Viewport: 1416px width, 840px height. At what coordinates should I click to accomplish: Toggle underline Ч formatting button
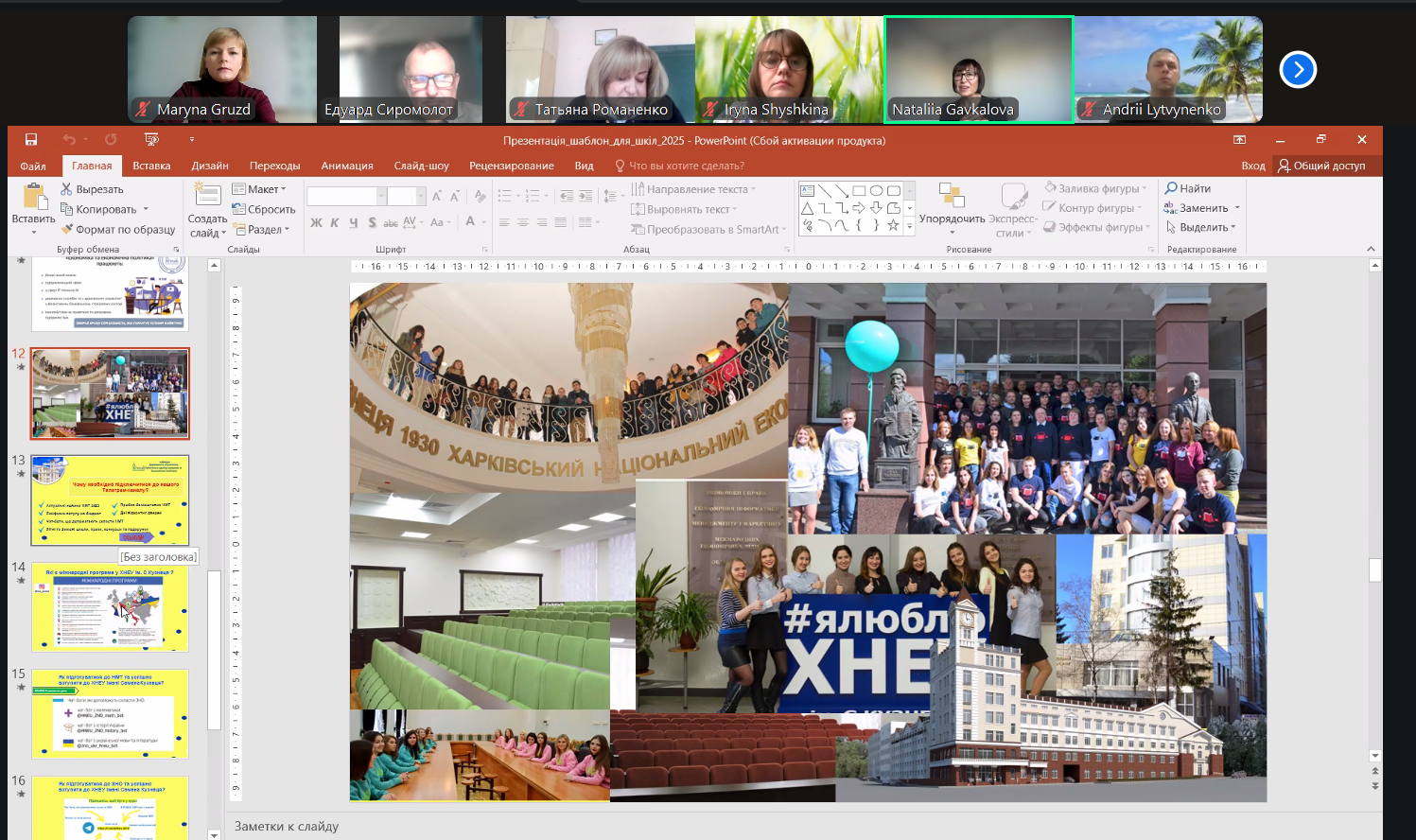point(354,223)
